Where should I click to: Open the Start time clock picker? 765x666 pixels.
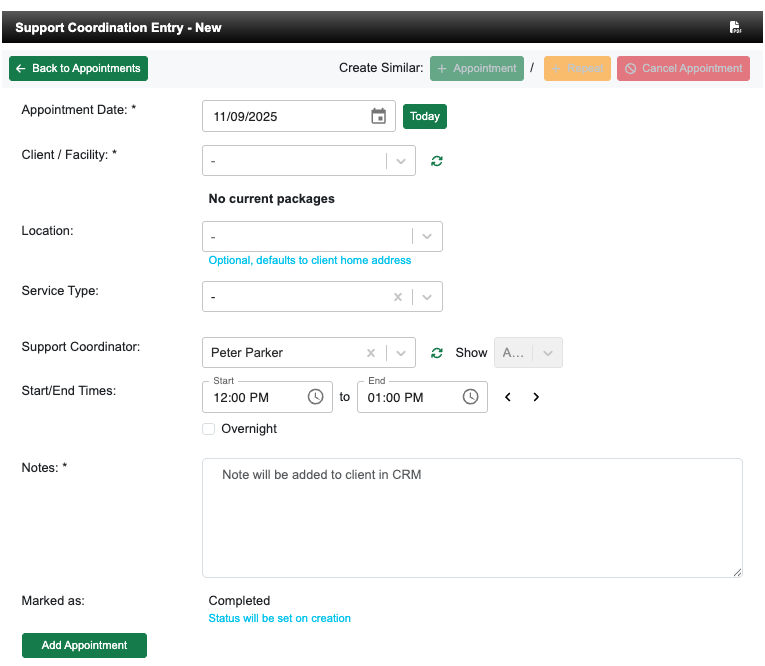[x=316, y=397]
